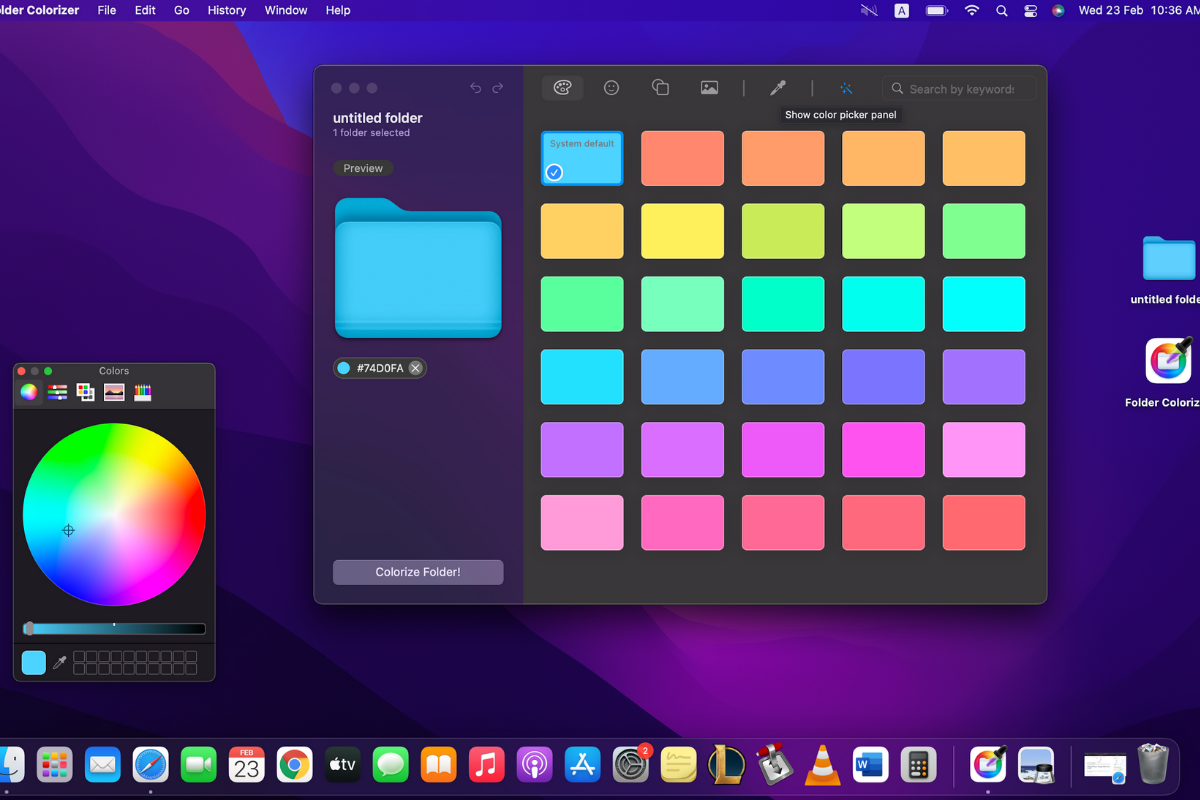The image size is (1200, 800).
Task: Click the folder preview thumbnail
Action: (x=418, y=268)
